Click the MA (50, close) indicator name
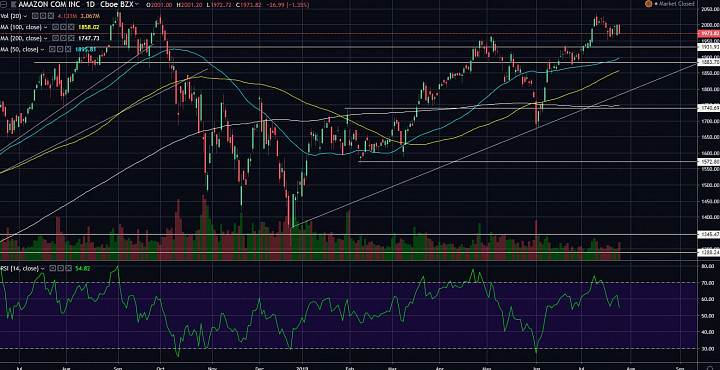720x370 pixels. [x=19, y=49]
